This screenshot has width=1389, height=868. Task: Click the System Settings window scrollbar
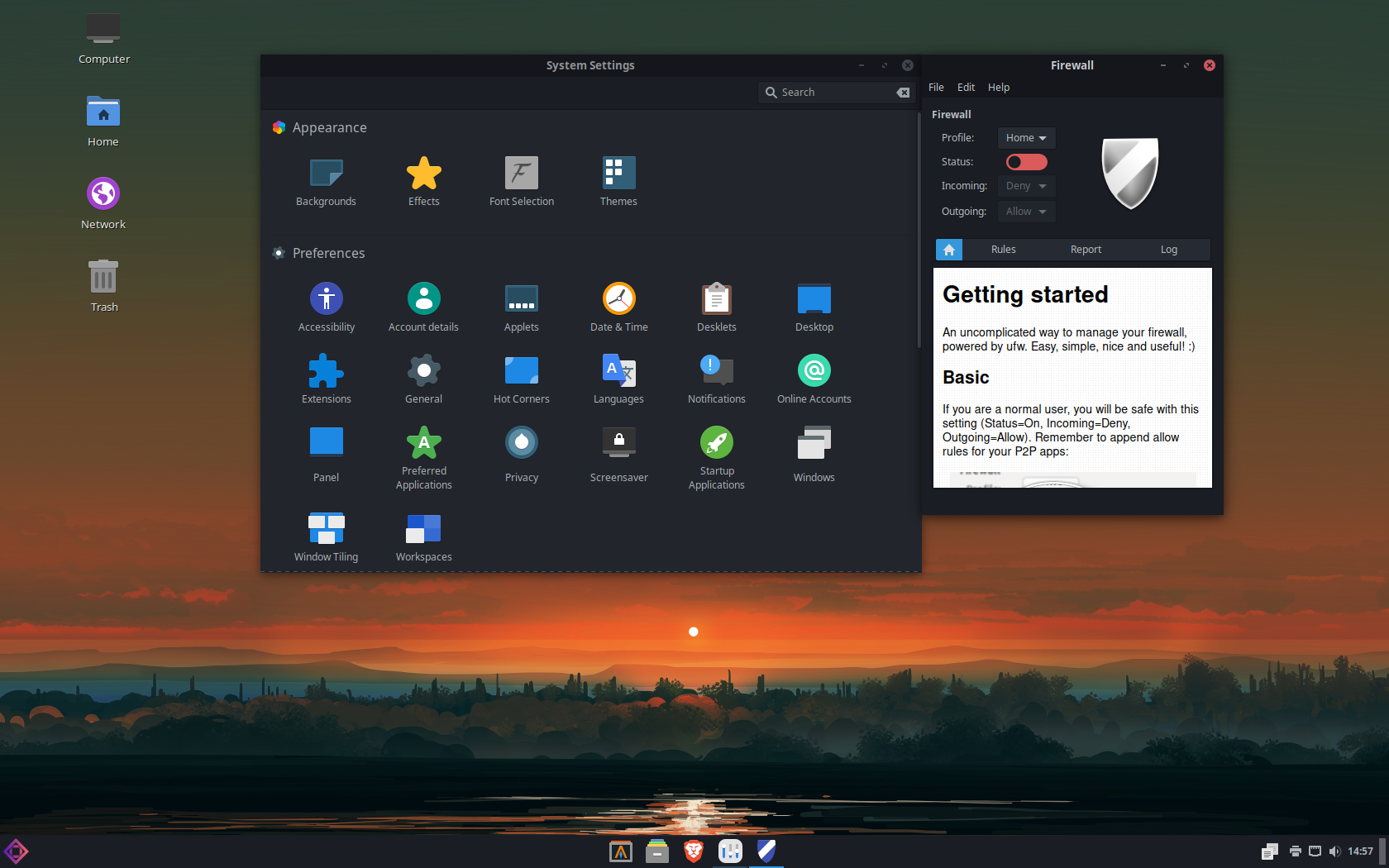(919, 231)
